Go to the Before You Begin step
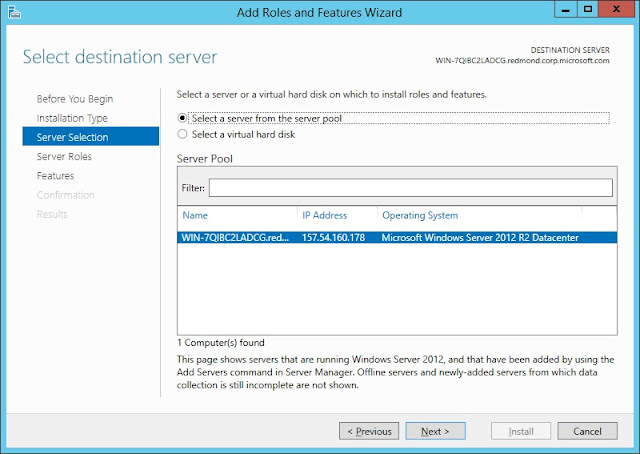The height and width of the screenshot is (454, 640). coord(74,99)
